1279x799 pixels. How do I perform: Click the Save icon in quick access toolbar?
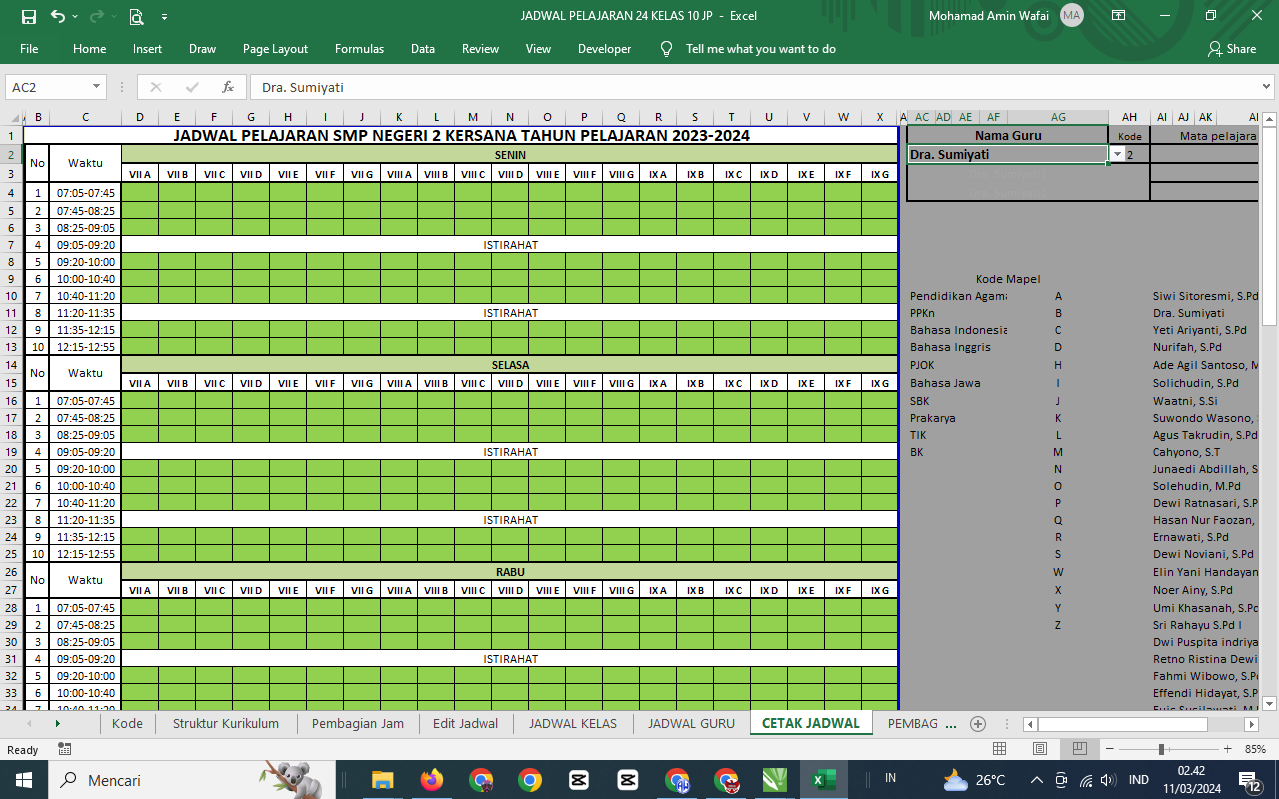click(x=28, y=16)
